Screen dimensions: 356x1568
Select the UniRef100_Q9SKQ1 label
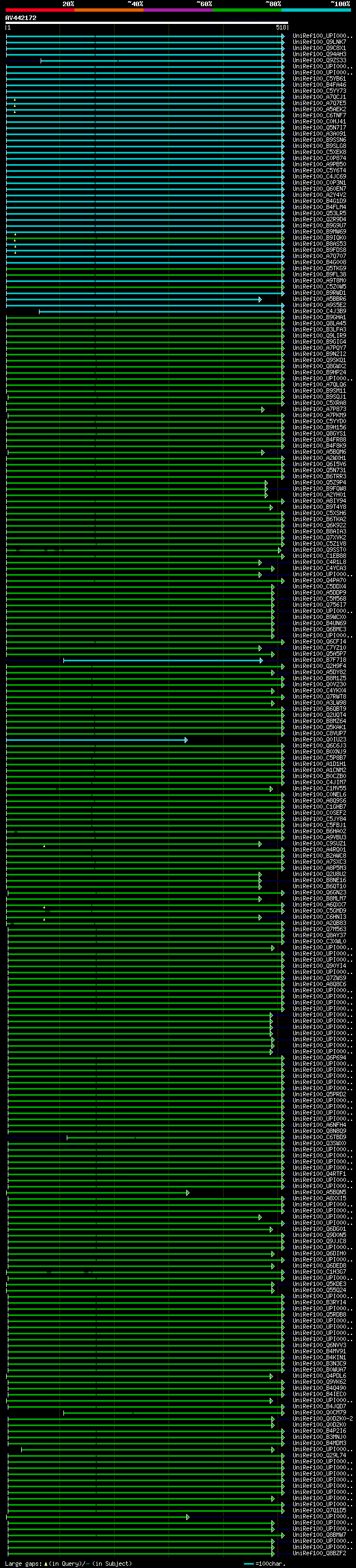coord(319,360)
